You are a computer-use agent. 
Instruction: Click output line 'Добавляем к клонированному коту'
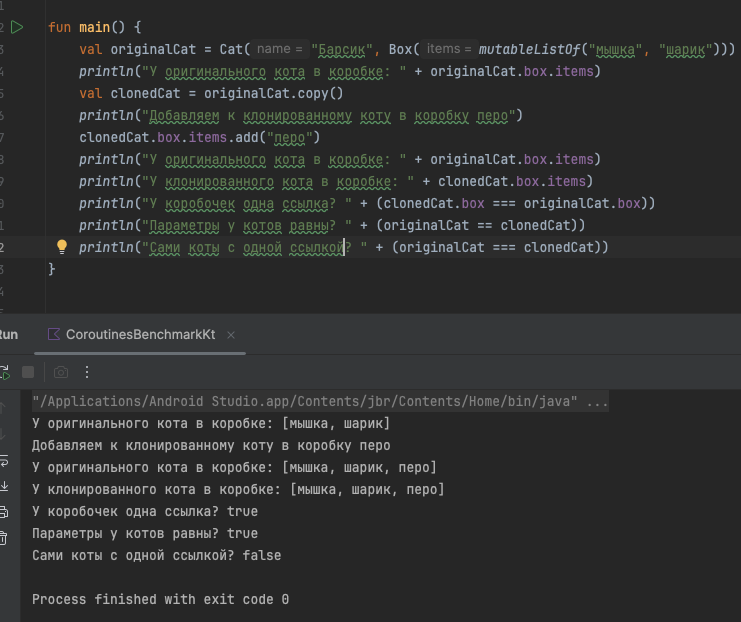211,445
